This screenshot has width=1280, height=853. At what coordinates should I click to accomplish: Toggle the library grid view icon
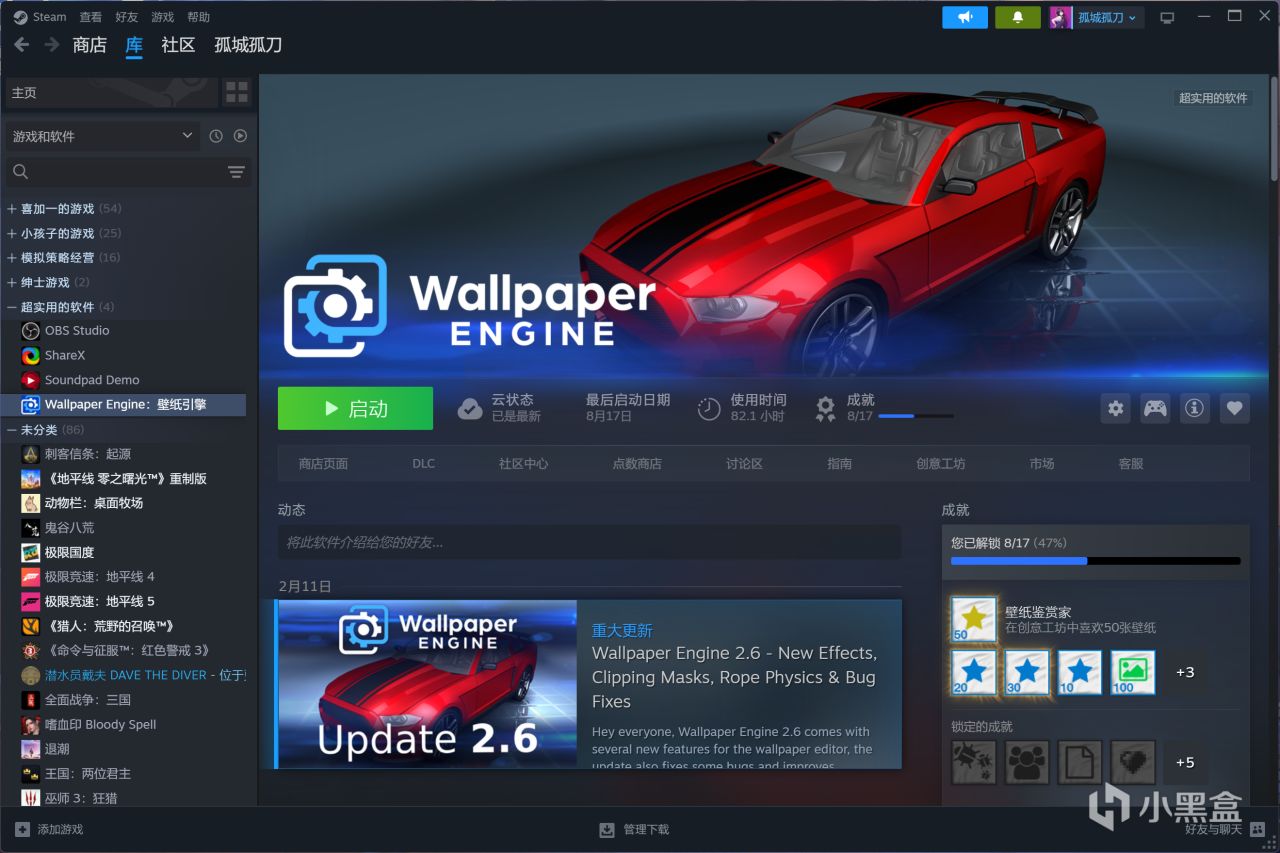[x=236, y=93]
